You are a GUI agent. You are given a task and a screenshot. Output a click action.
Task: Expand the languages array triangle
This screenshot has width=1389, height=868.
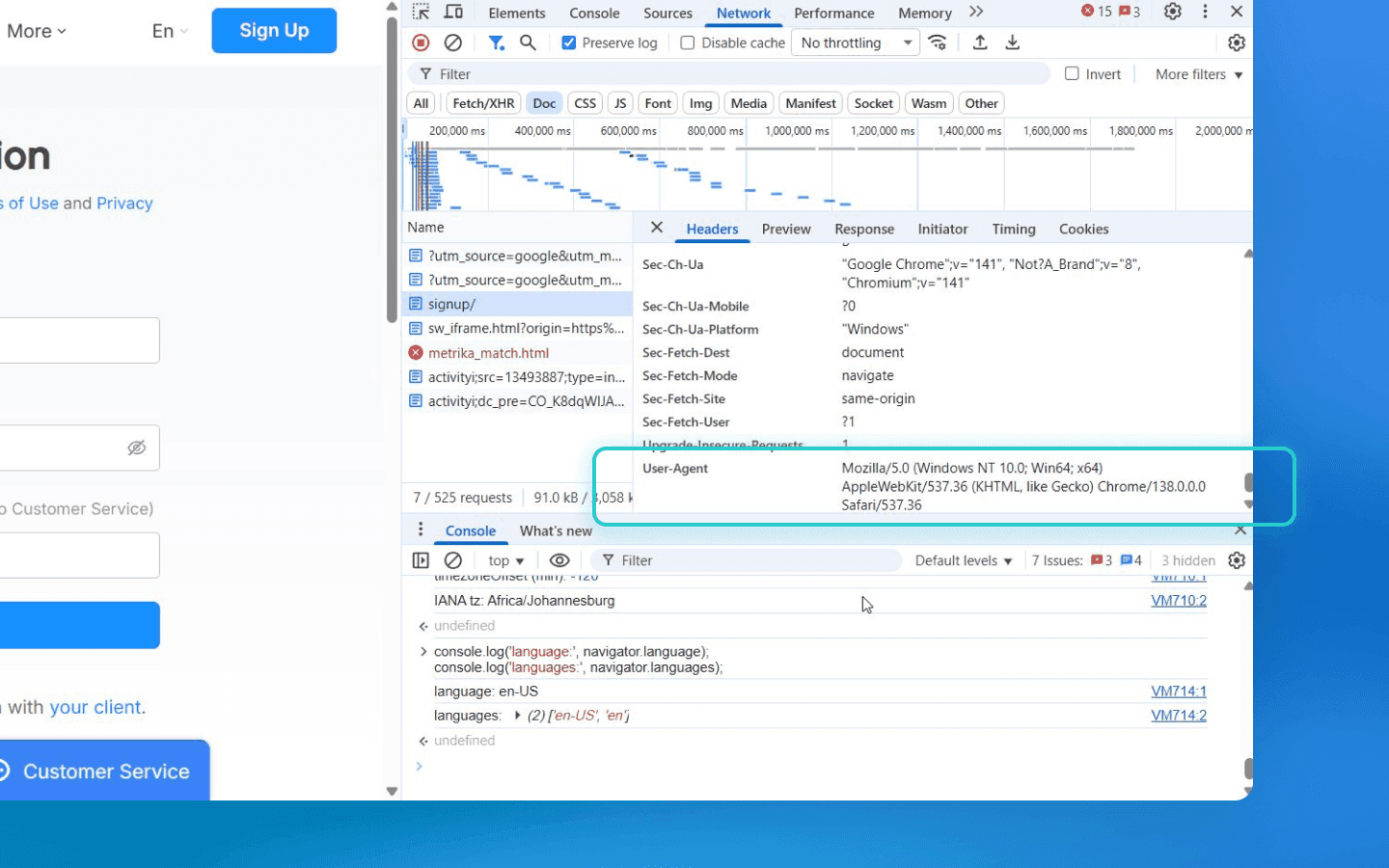tap(517, 716)
